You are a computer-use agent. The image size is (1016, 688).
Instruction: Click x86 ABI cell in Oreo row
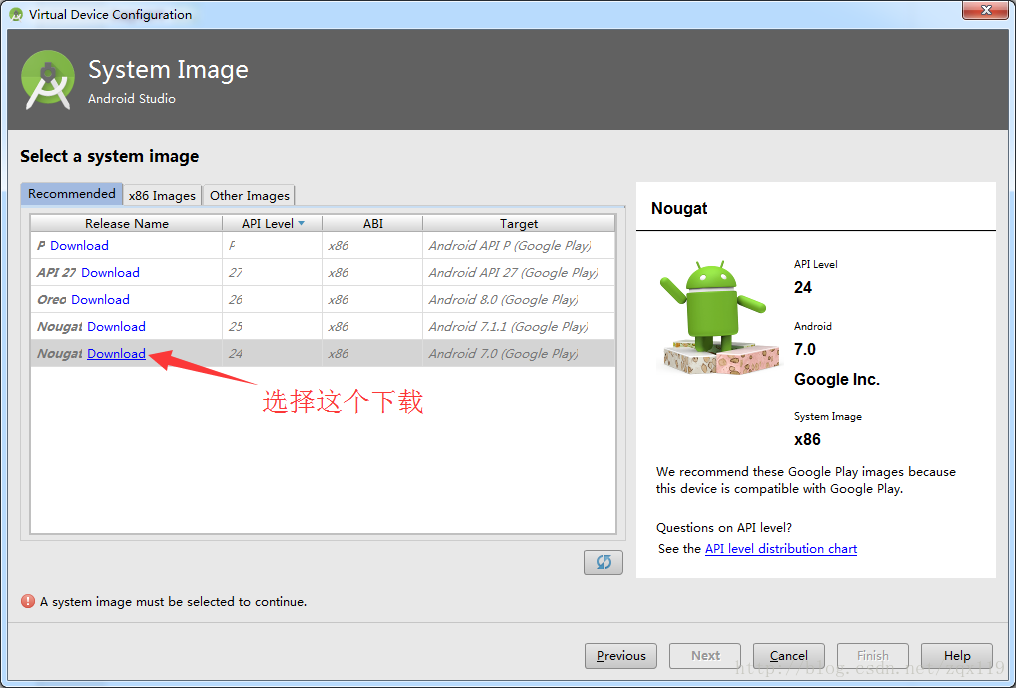click(373, 300)
